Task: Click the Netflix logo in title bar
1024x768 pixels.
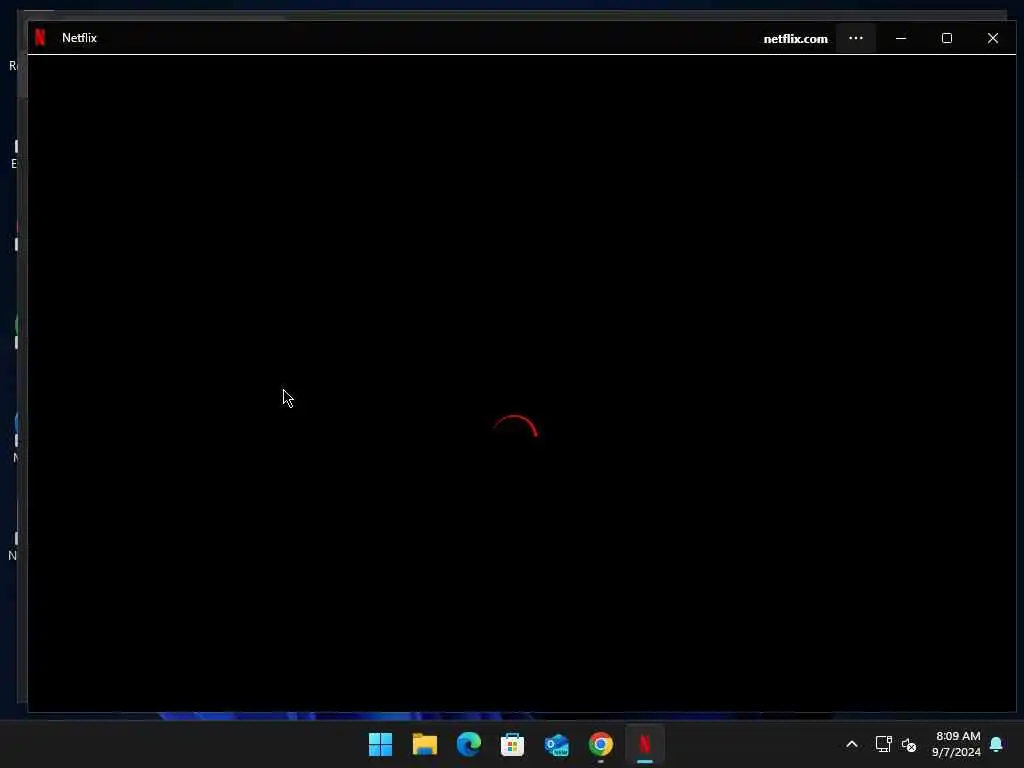Action: pyautogui.click(x=40, y=37)
